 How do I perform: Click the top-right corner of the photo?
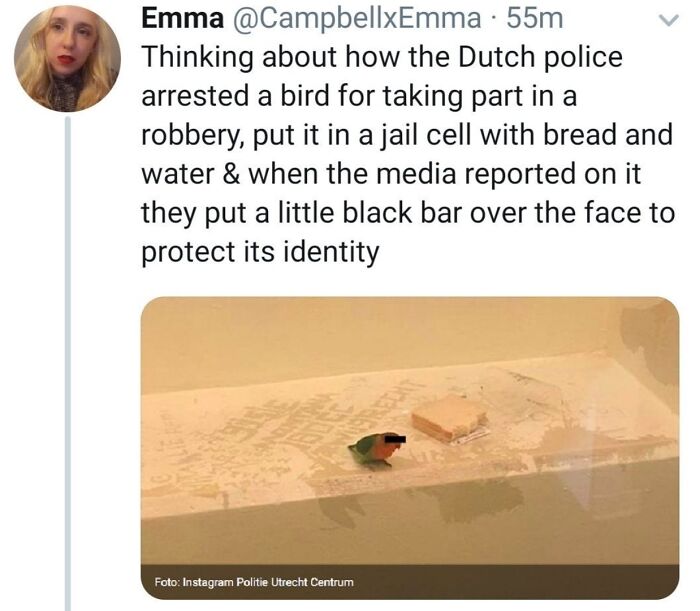tap(665, 310)
